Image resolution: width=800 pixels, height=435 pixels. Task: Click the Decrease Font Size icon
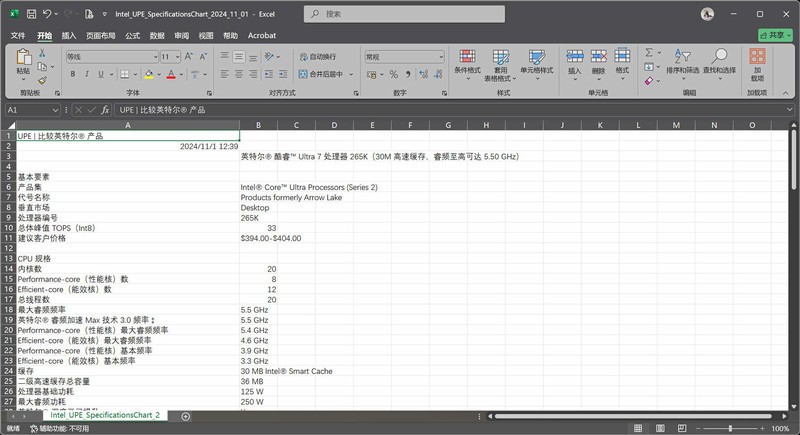click(x=203, y=57)
